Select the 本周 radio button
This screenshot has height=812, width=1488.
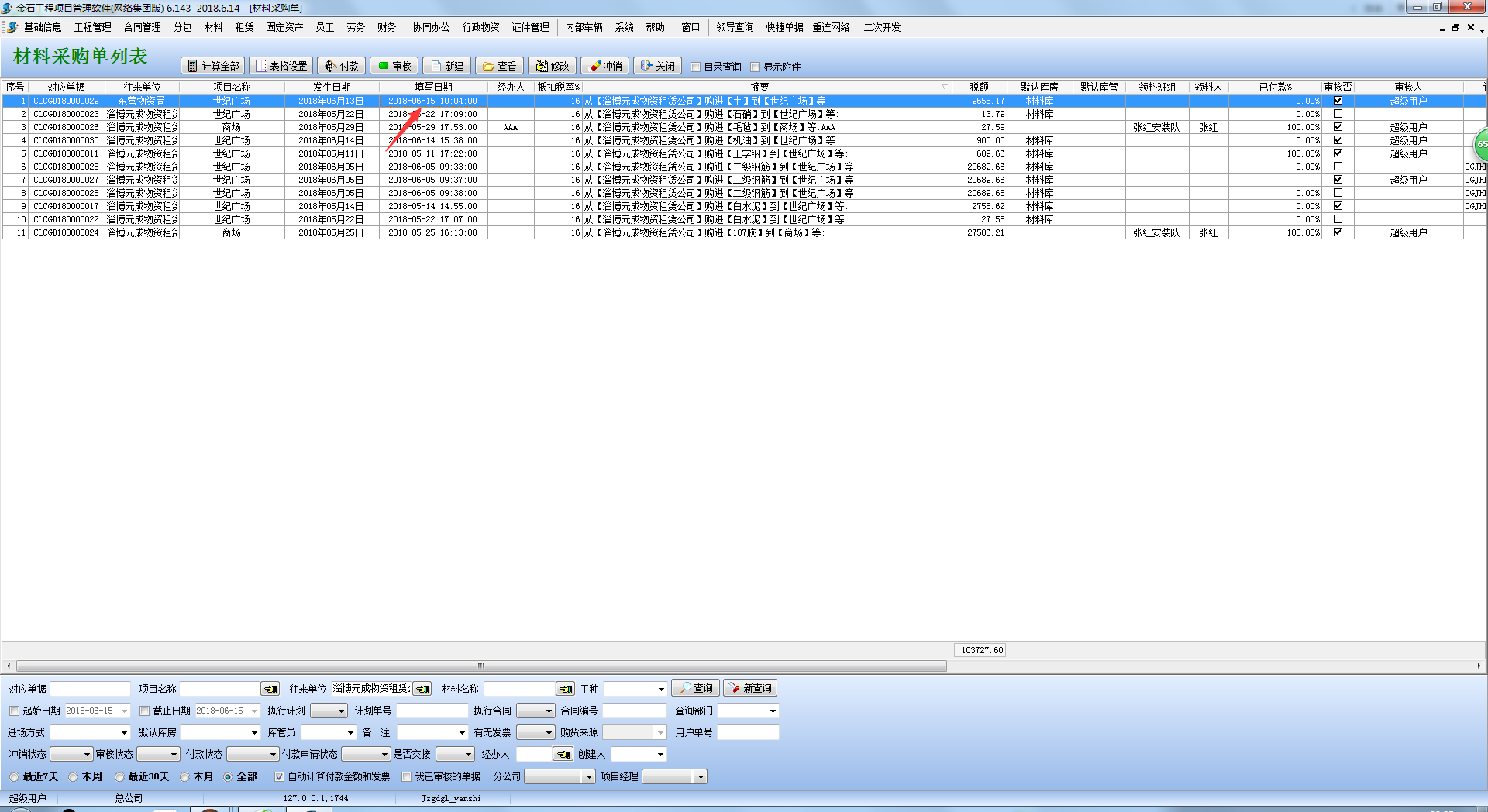pyautogui.click(x=73, y=776)
